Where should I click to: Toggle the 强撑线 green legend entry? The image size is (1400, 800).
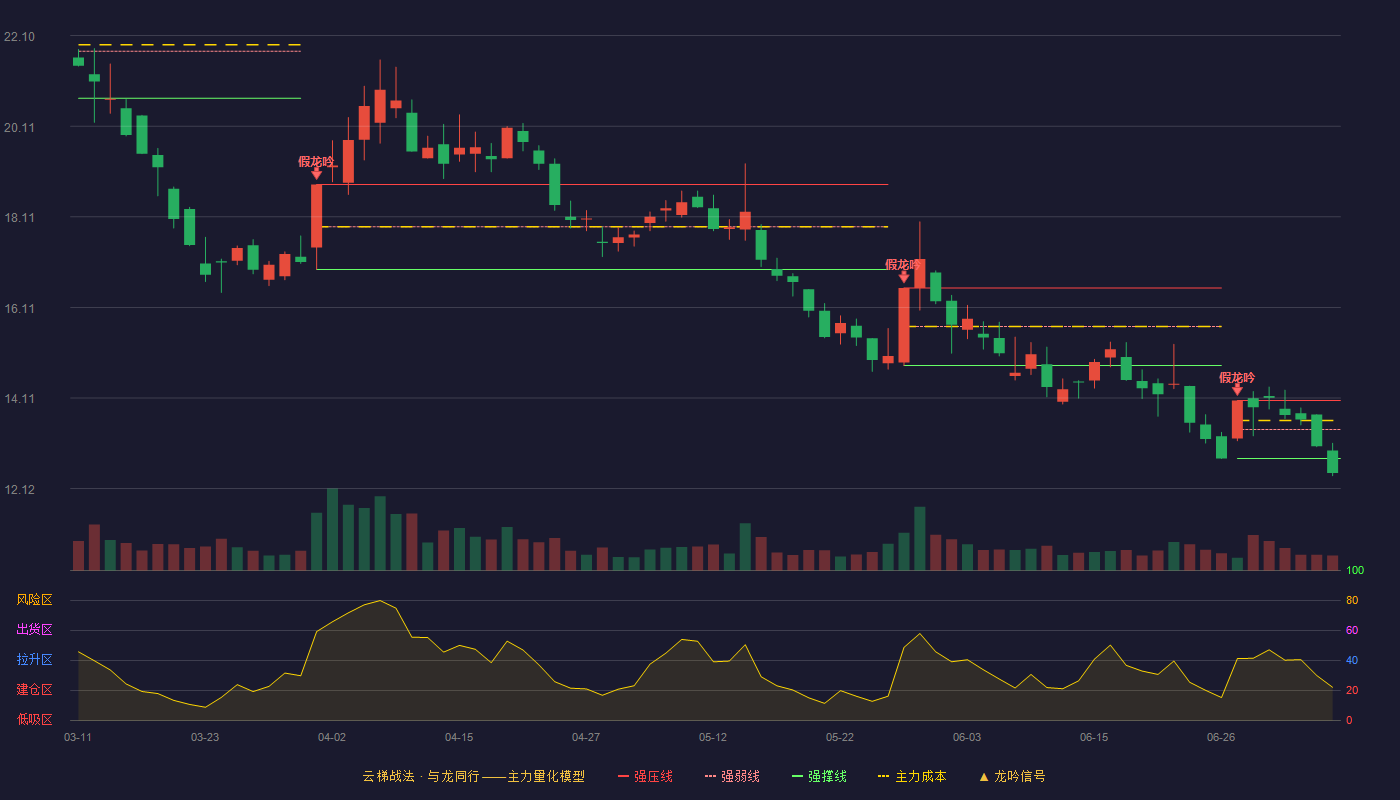point(819,776)
